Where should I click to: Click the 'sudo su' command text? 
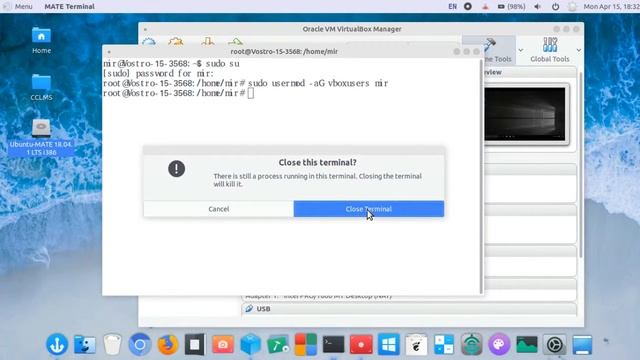click(222, 64)
